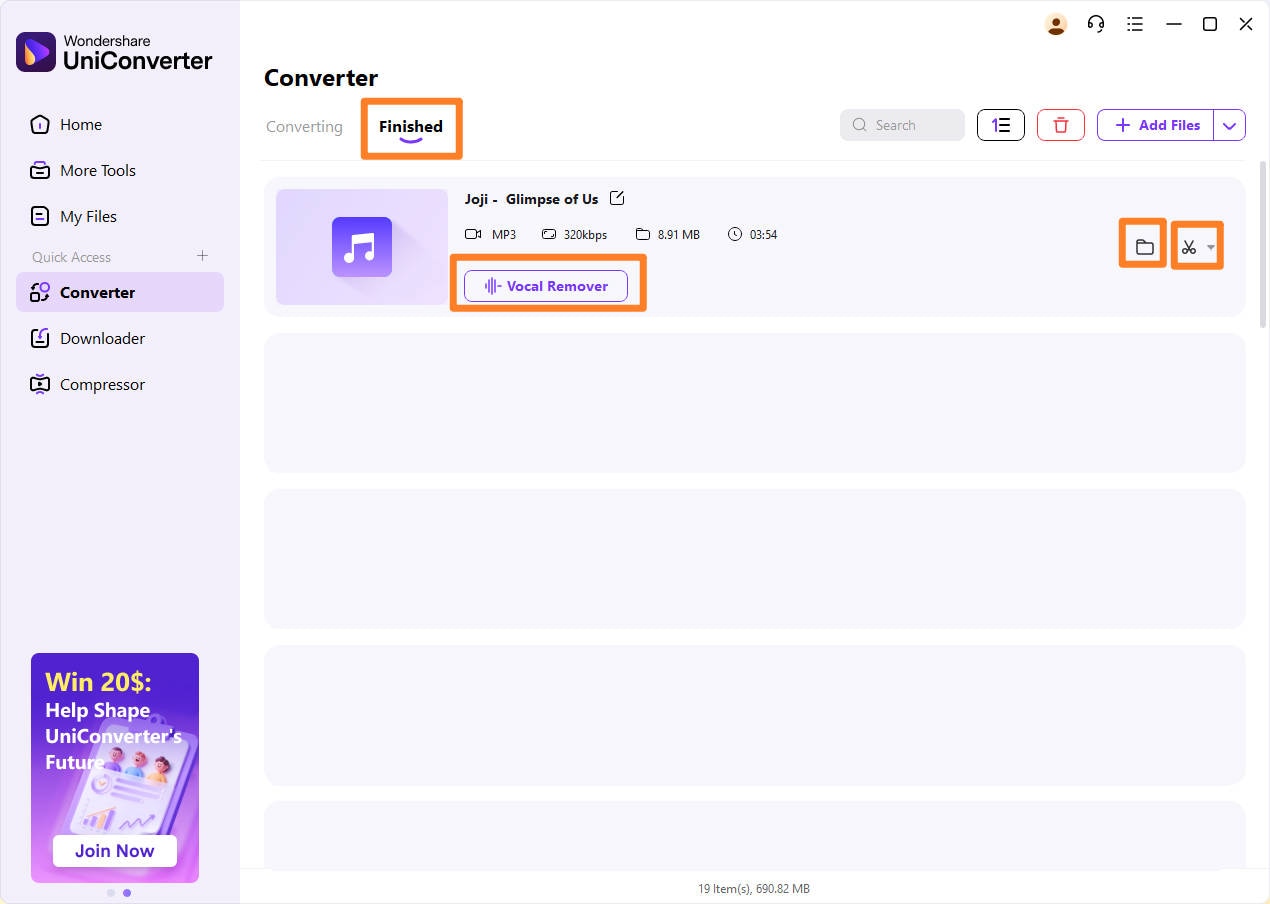Open the top-right menu list icon
The height and width of the screenshot is (904, 1270).
1135,24
